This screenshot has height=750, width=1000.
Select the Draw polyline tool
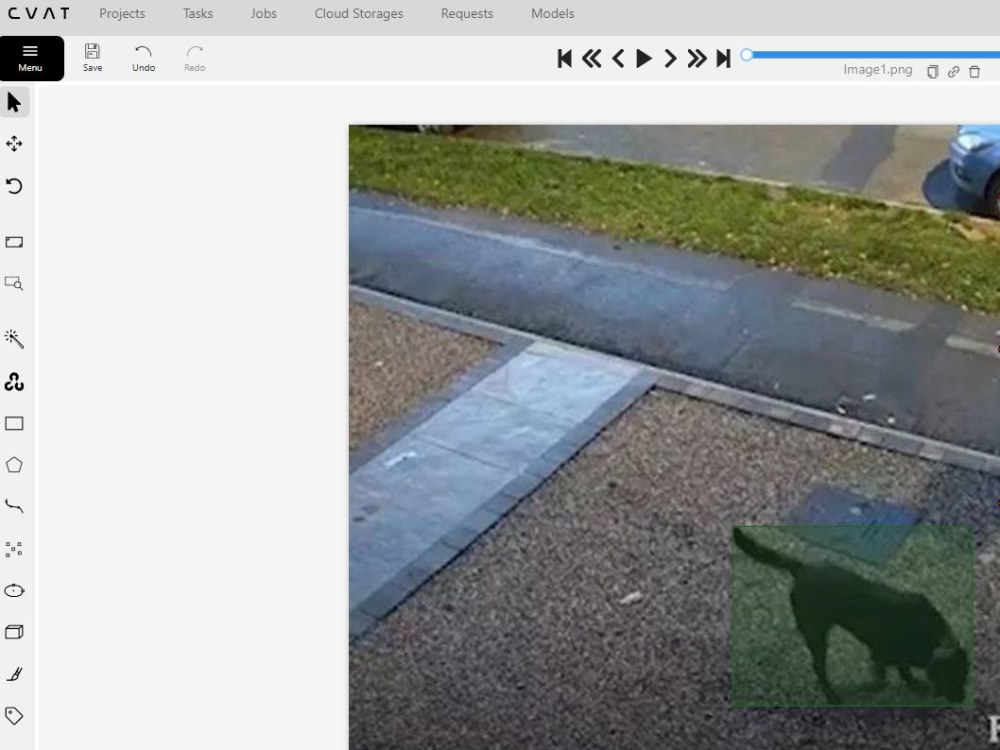point(14,506)
